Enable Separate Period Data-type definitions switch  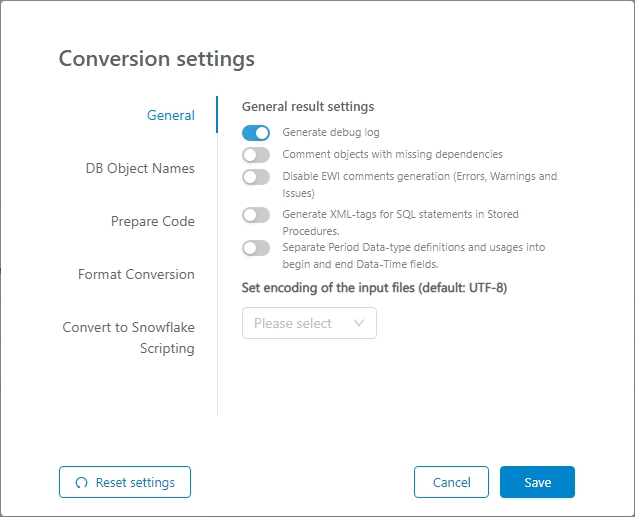256,247
